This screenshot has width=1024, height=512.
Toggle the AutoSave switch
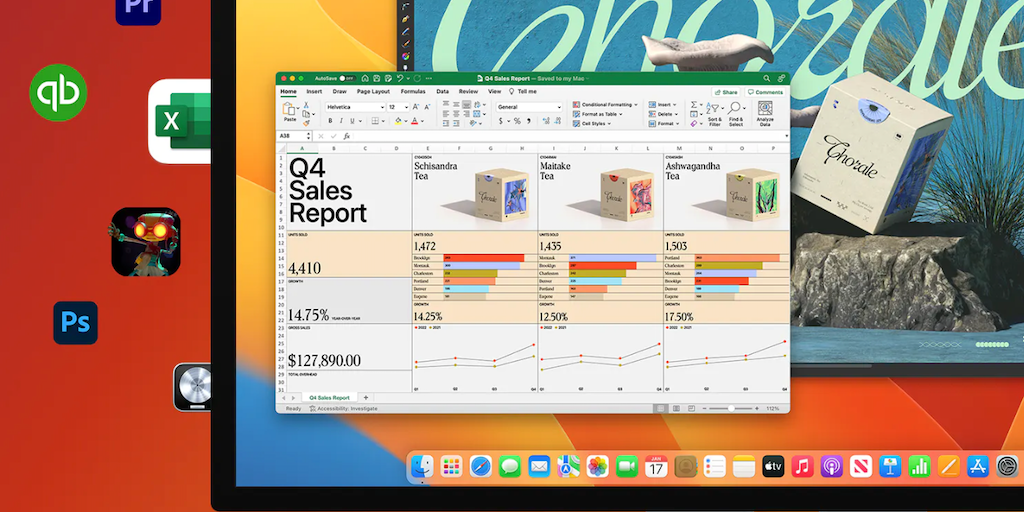[347, 78]
